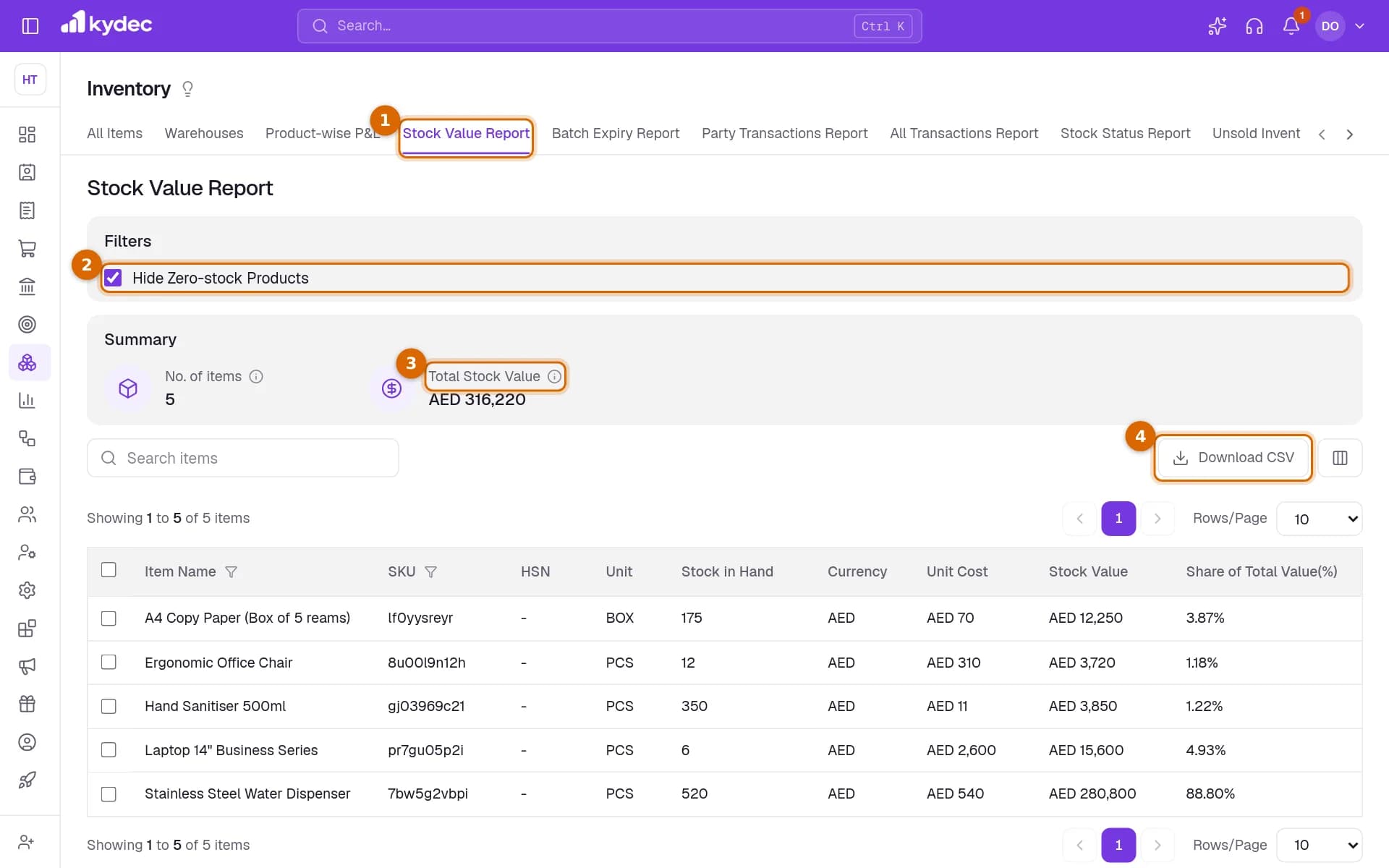Viewport: 1389px width, 868px height.
Task: Click the Total Stock Value info icon
Action: point(554,377)
